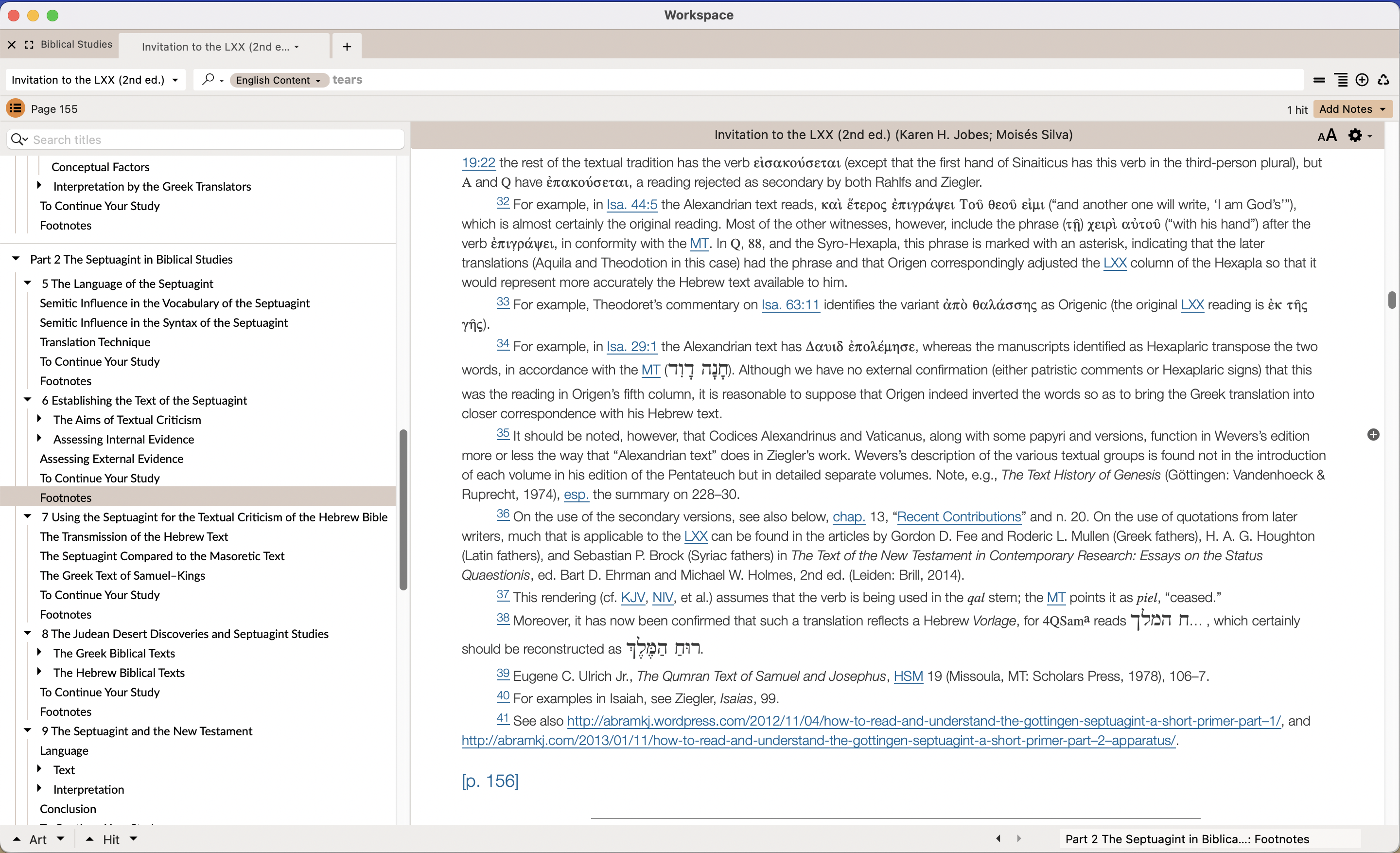The height and width of the screenshot is (853, 1400).
Task: Click the recycle icon in the search bar
Action: click(x=1383, y=80)
